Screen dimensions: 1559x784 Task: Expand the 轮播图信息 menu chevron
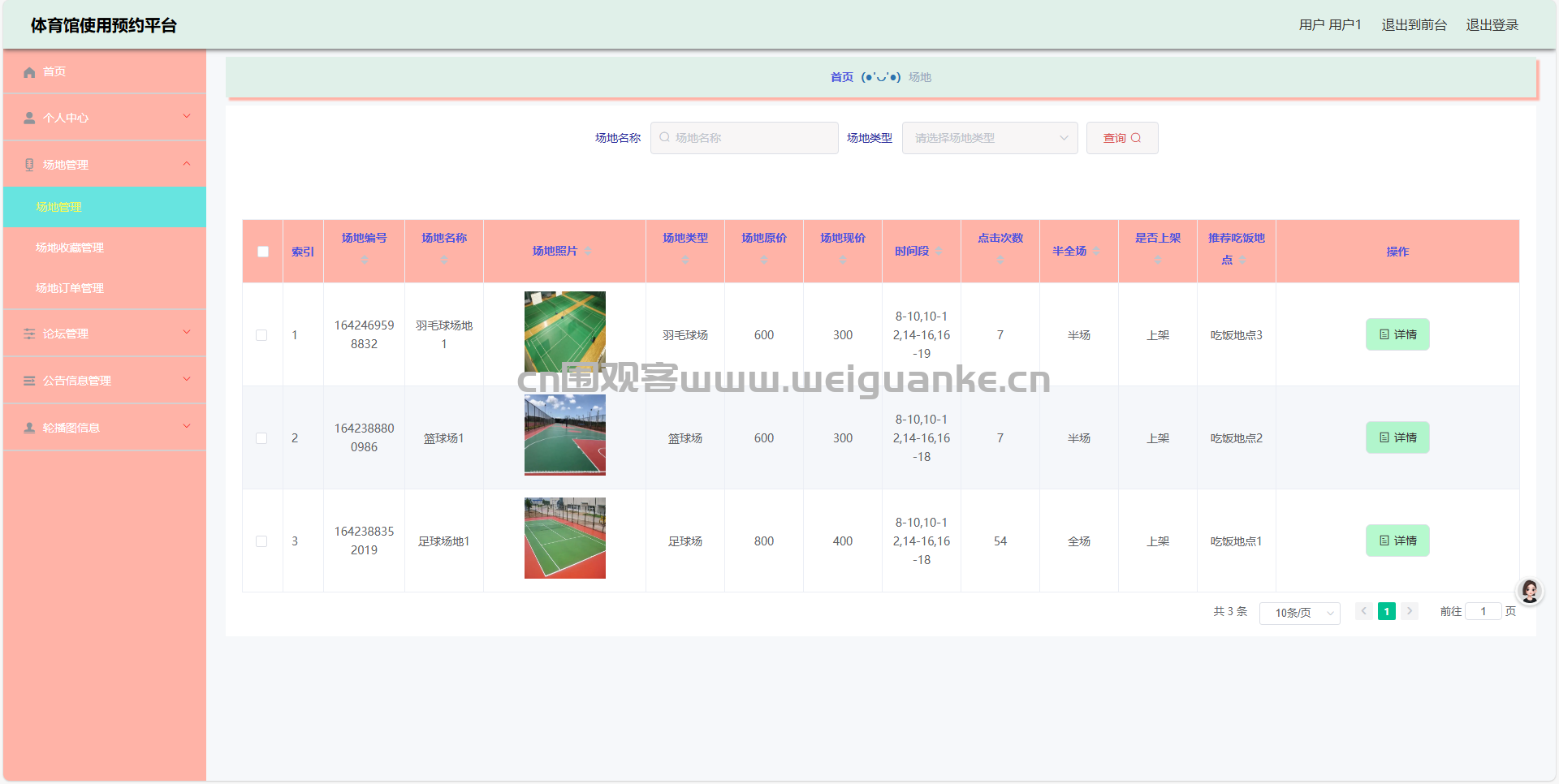[187, 427]
